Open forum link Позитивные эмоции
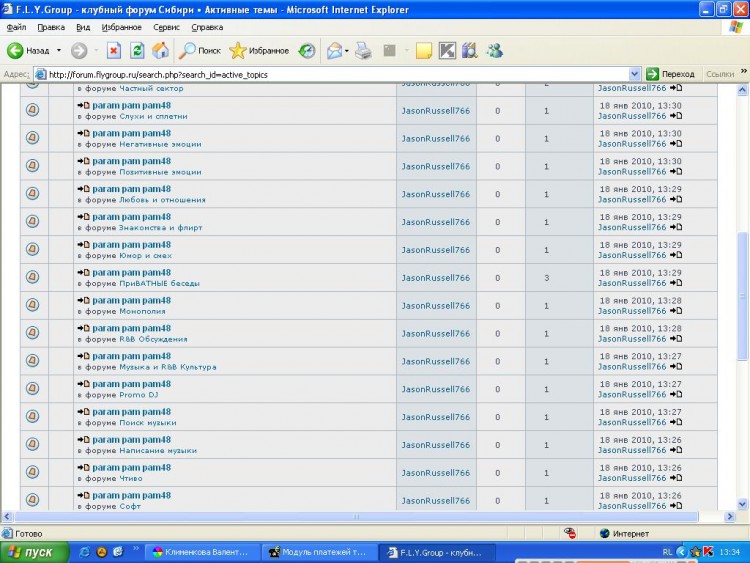This screenshot has width=750, height=563. [x=160, y=172]
